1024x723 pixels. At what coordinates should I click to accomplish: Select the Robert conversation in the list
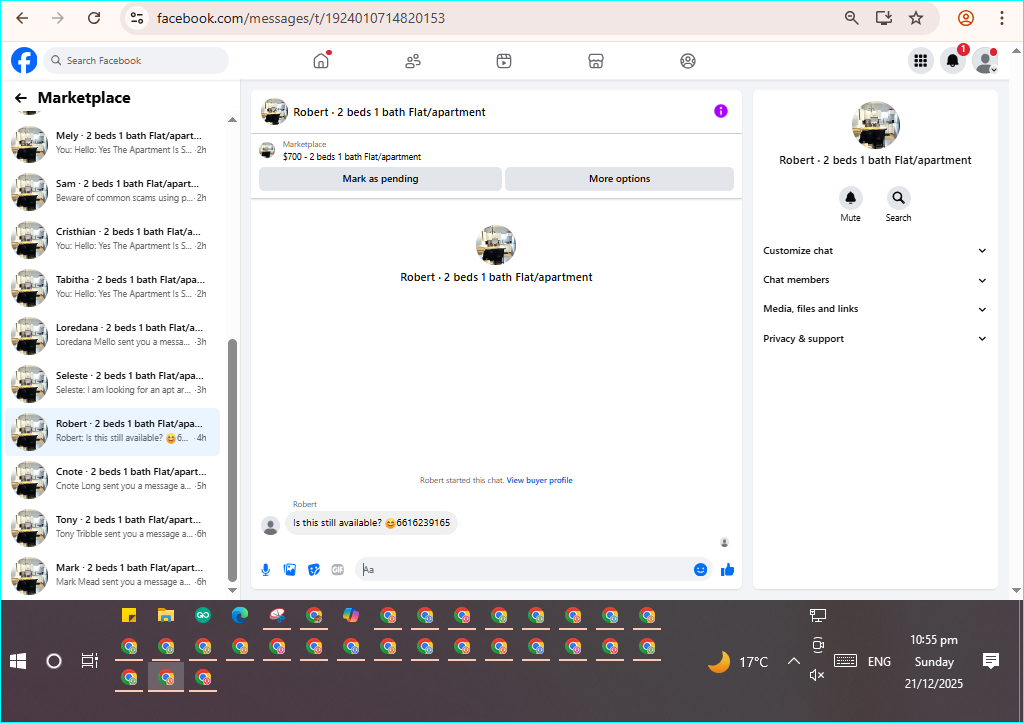tap(112, 432)
